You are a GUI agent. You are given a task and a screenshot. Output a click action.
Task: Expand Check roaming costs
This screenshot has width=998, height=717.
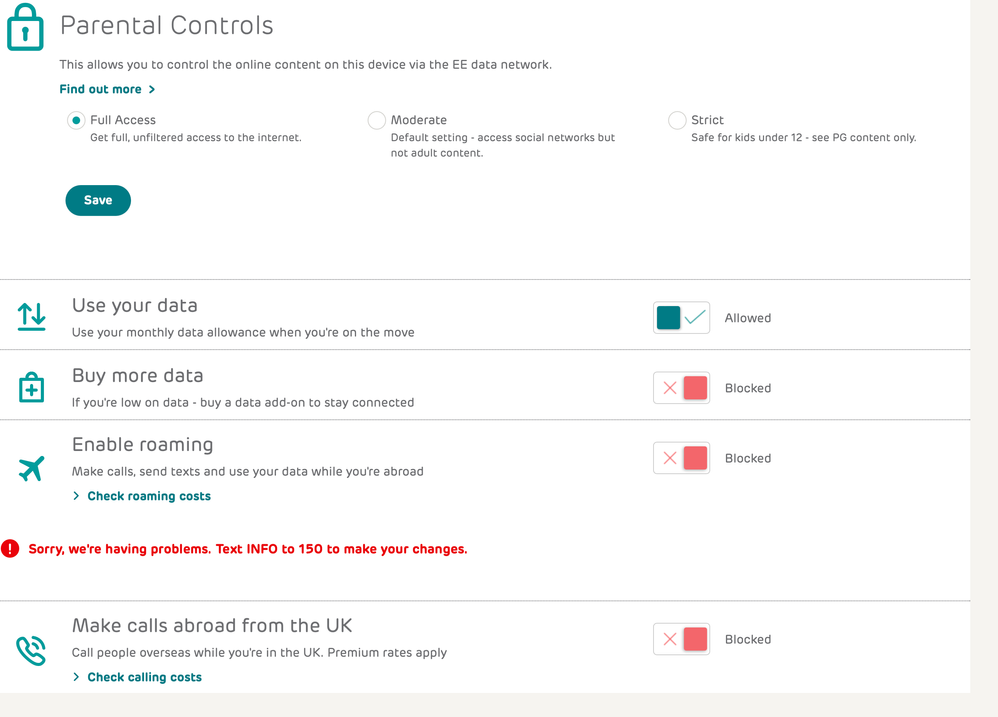pos(148,496)
